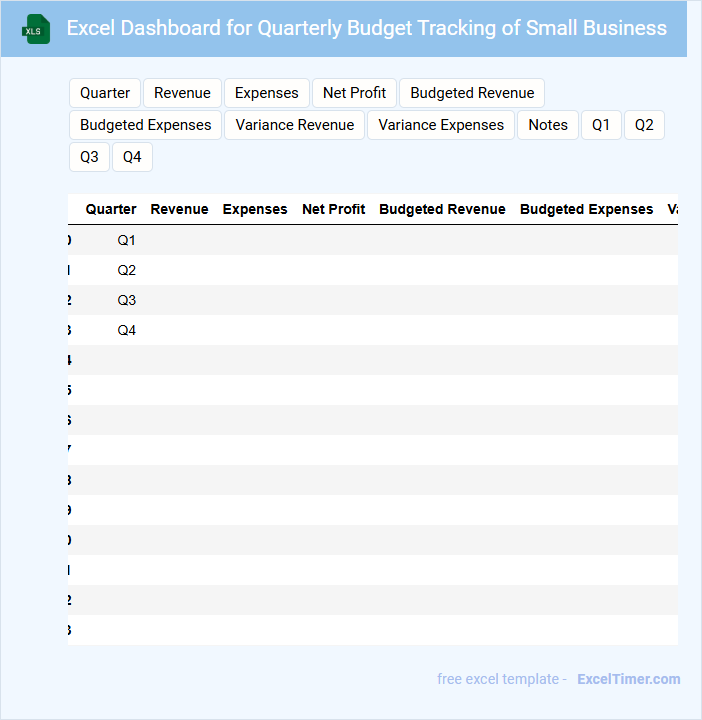Screen dimensions: 702x720
Task: Click the Budgeted Expenses column header
Action: pyautogui.click(x=586, y=209)
